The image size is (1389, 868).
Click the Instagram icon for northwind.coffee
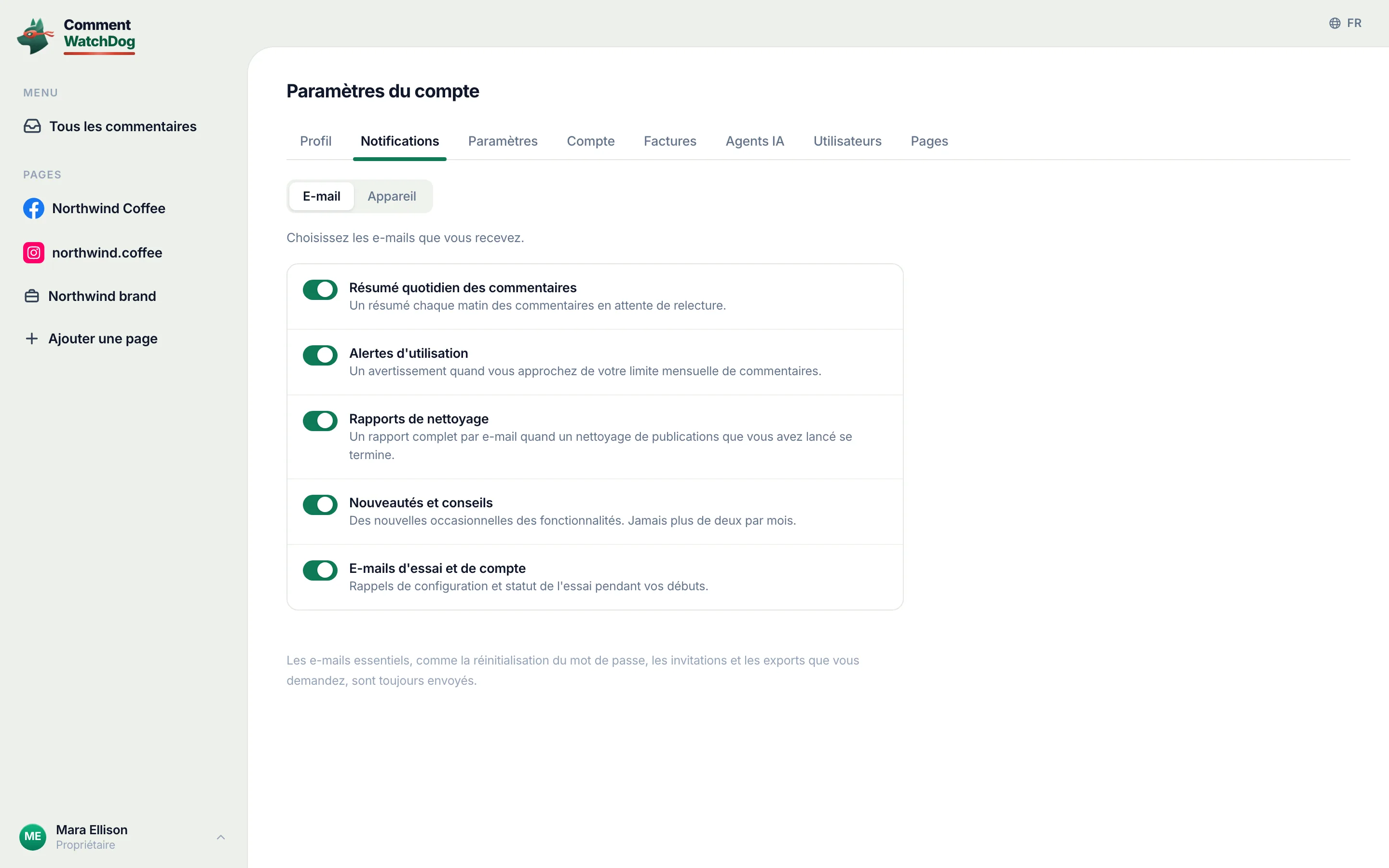(x=34, y=253)
